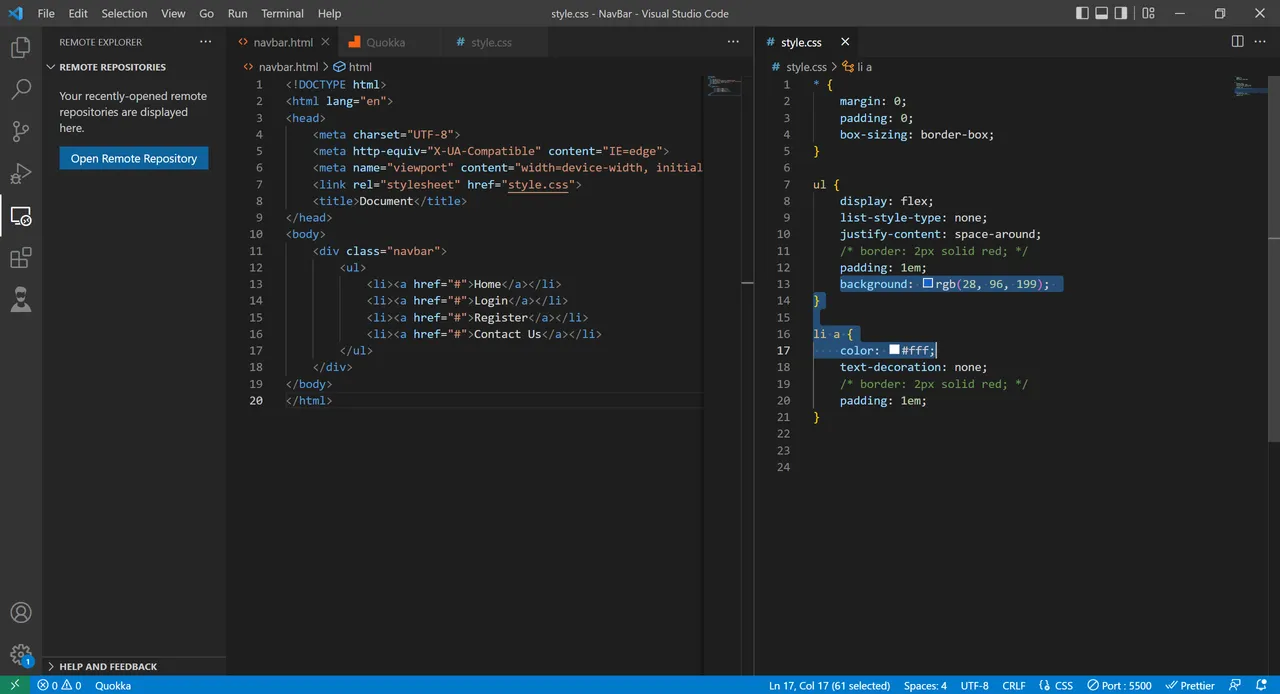Viewport: 1280px width, 694px height.
Task: Open color picker for rgb(28, 96, 199)
Action: (928, 284)
